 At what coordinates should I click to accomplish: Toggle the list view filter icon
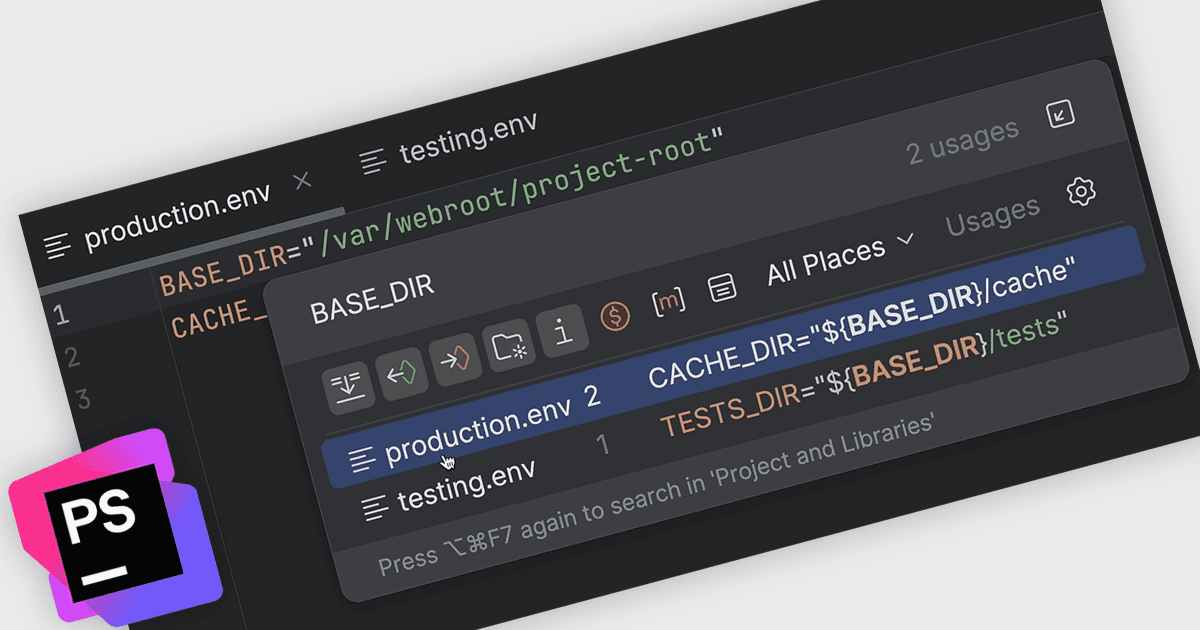click(722, 290)
